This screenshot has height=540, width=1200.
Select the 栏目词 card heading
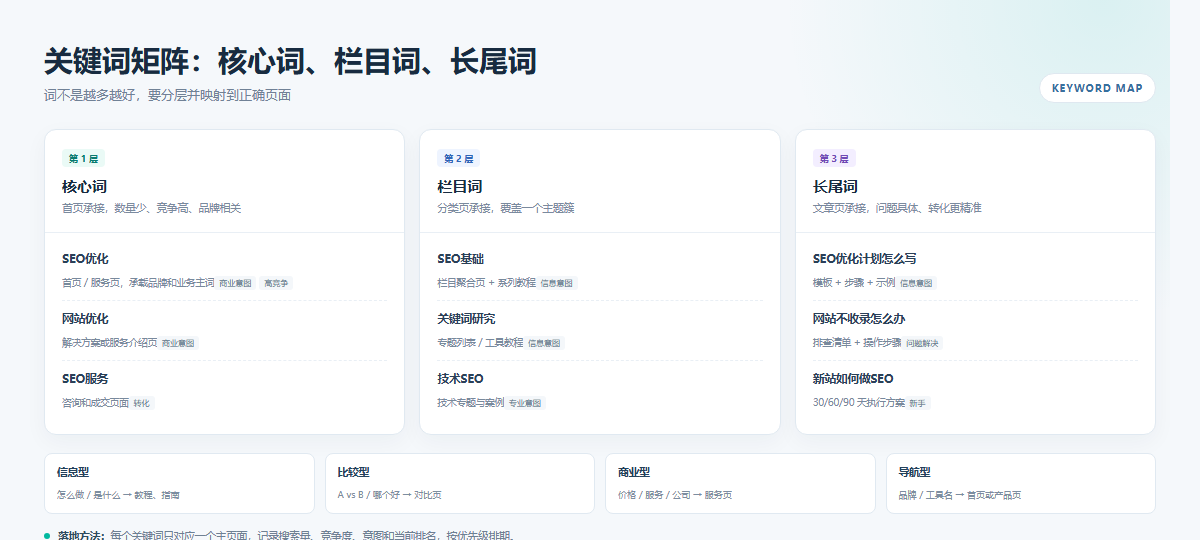click(x=460, y=187)
